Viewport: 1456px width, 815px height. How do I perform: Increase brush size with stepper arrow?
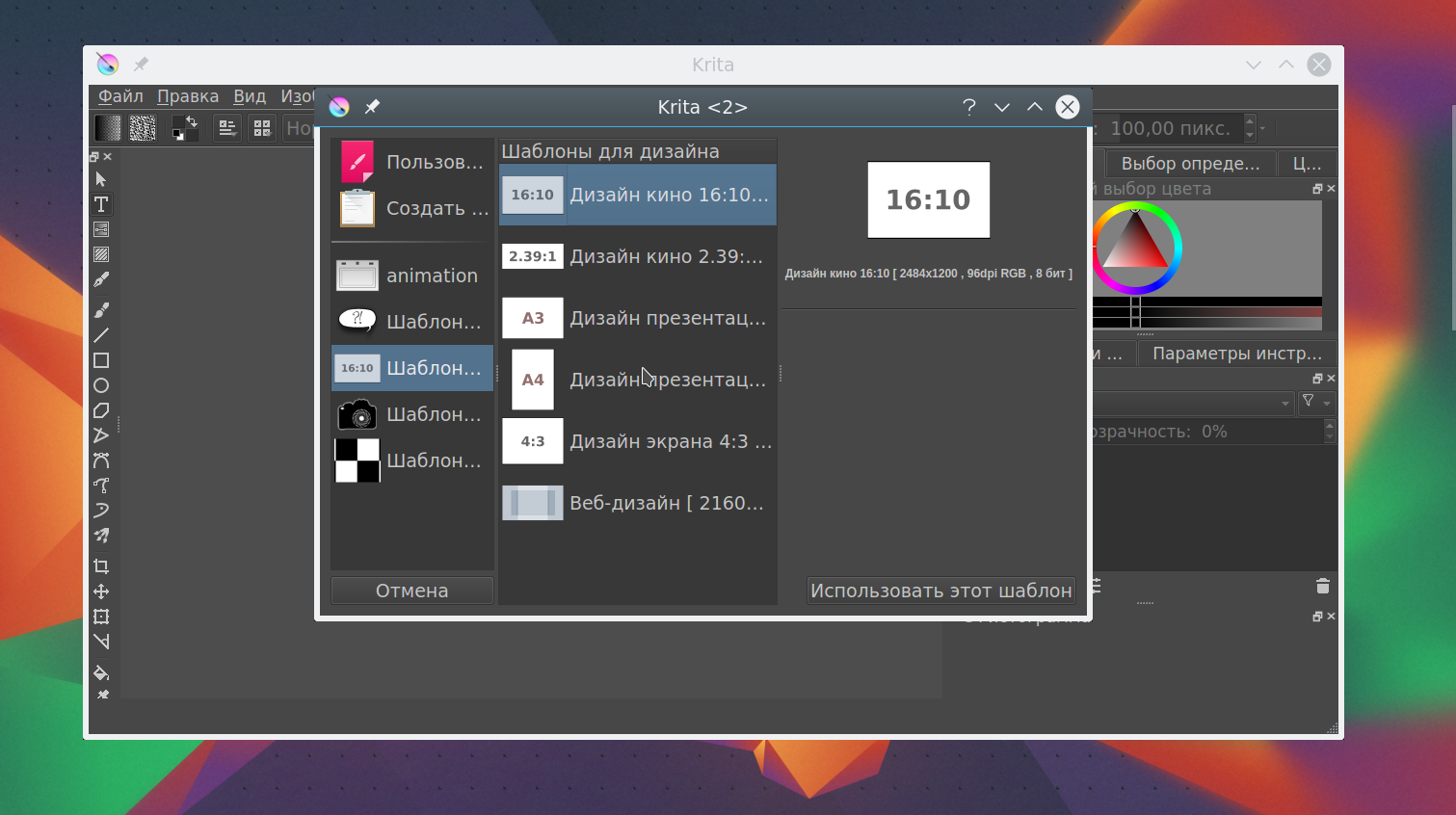click(1250, 121)
